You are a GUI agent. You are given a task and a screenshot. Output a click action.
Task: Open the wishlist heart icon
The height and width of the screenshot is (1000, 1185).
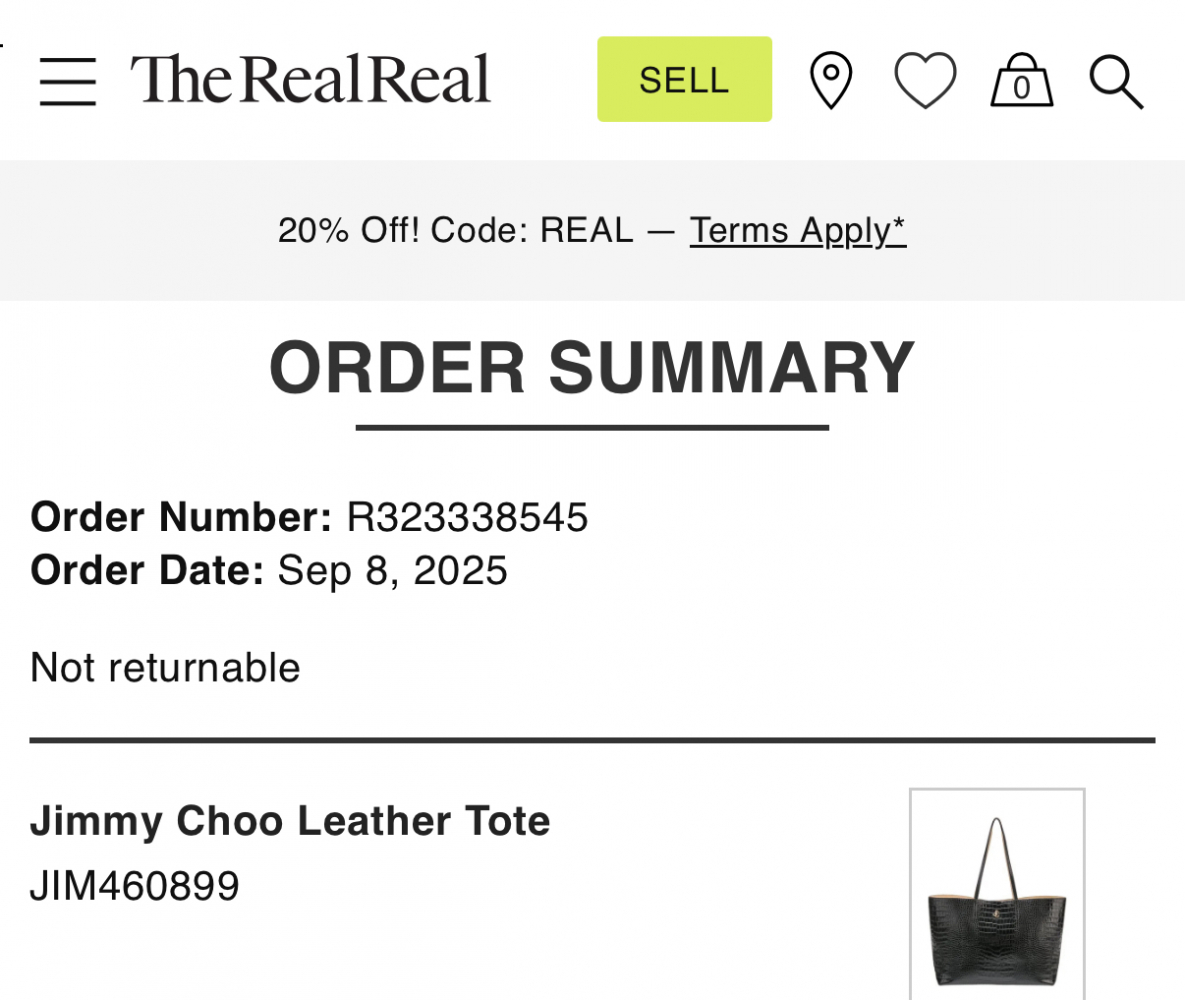(x=925, y=80)
